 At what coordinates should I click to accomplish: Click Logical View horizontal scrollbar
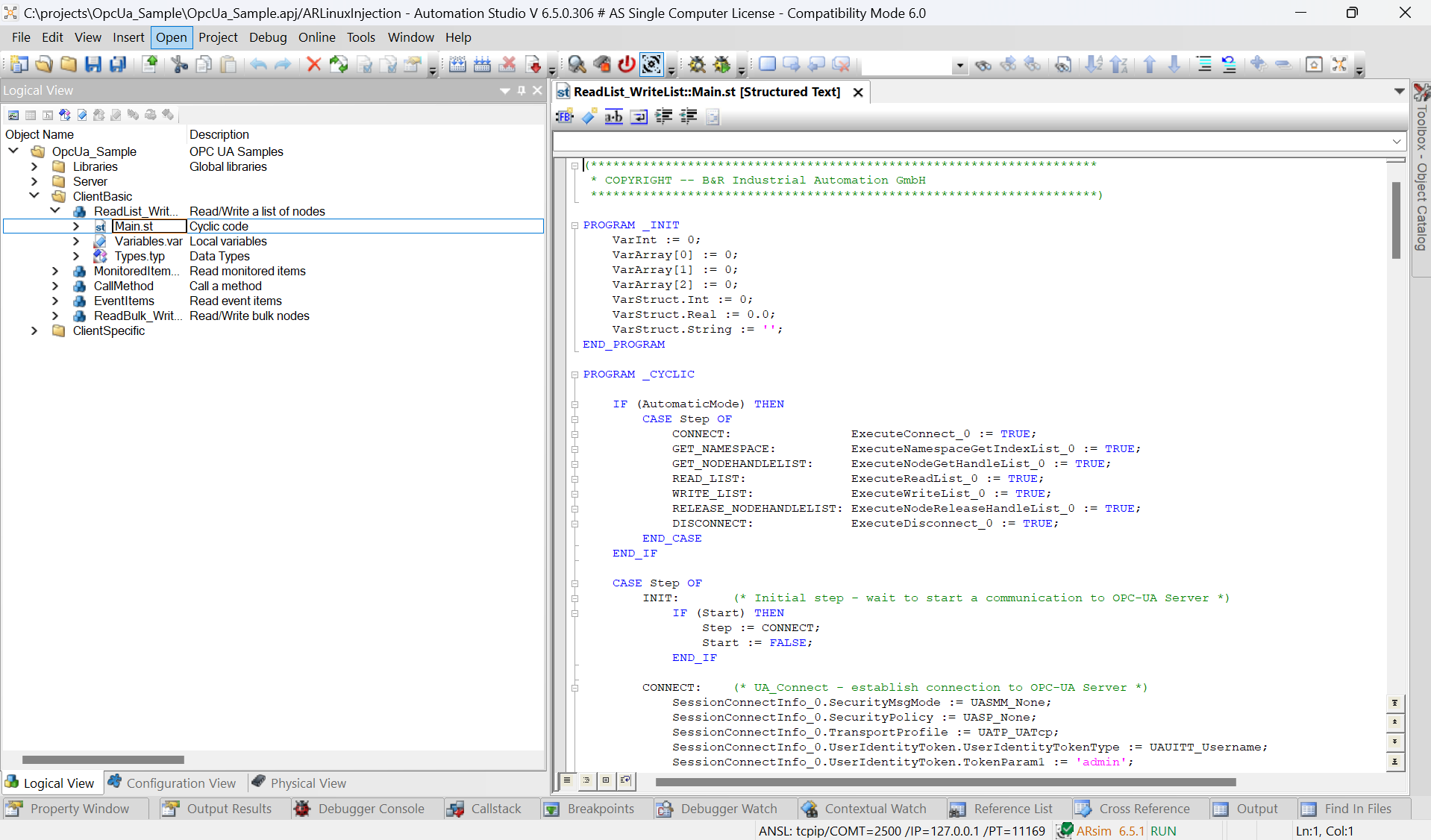point(103,759)
